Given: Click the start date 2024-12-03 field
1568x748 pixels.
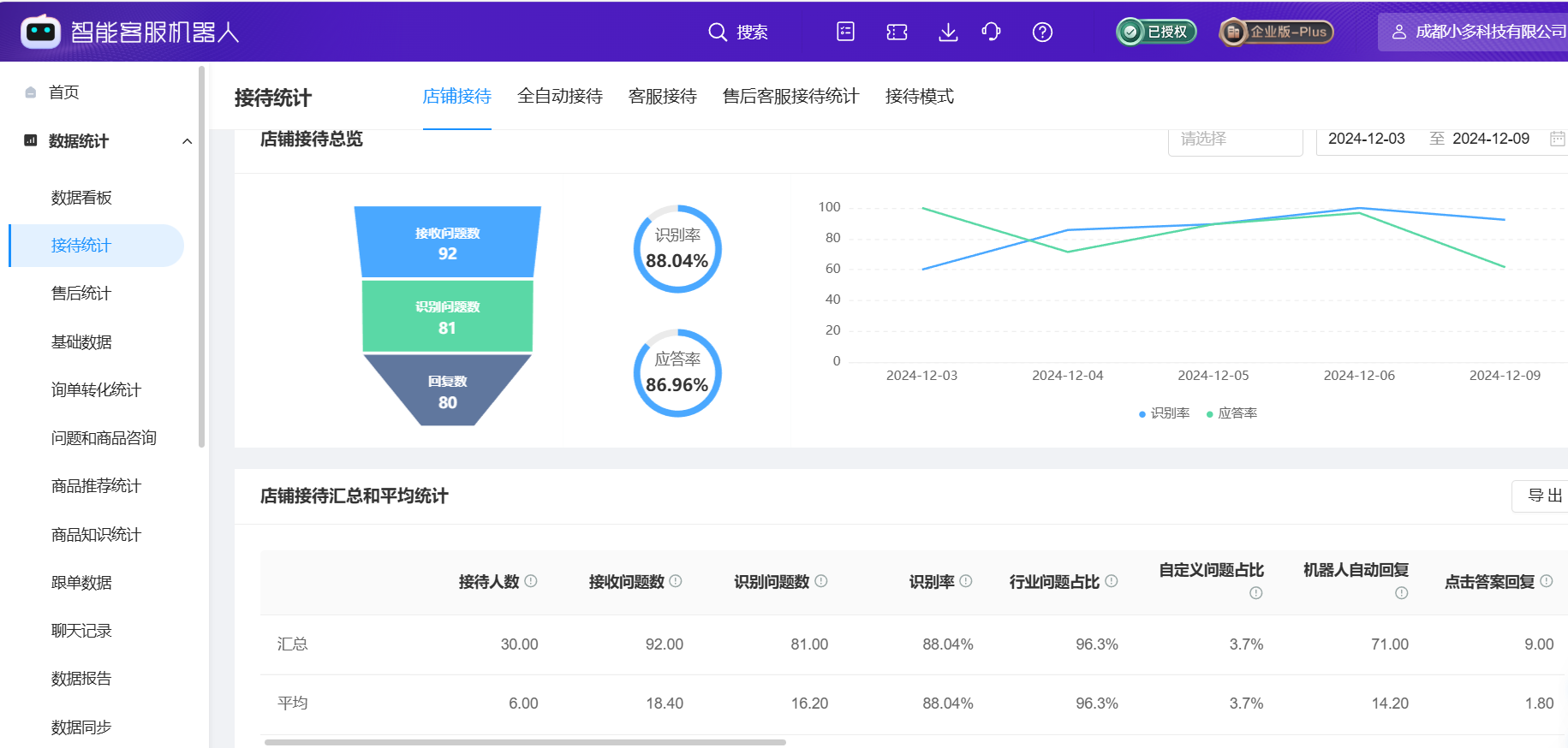Looking at the screenshot, I should pos(1367,139).
